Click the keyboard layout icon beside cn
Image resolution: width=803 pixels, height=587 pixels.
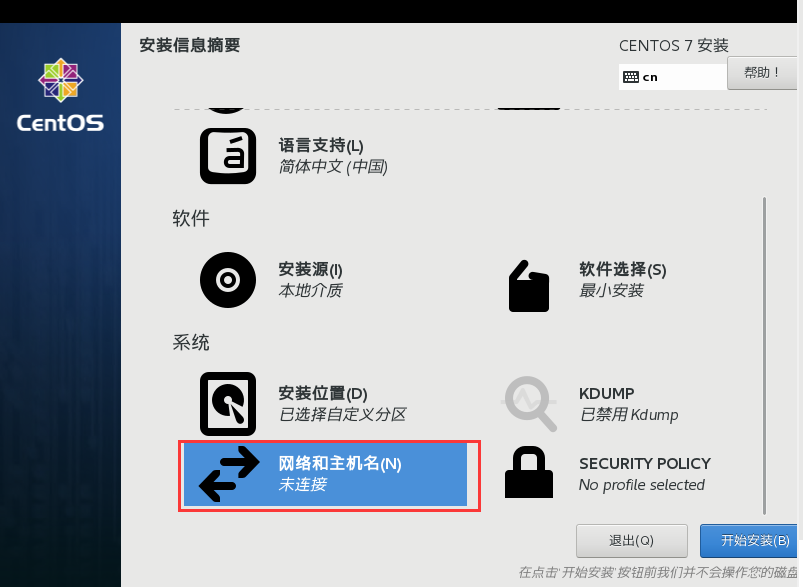point(631,77)
